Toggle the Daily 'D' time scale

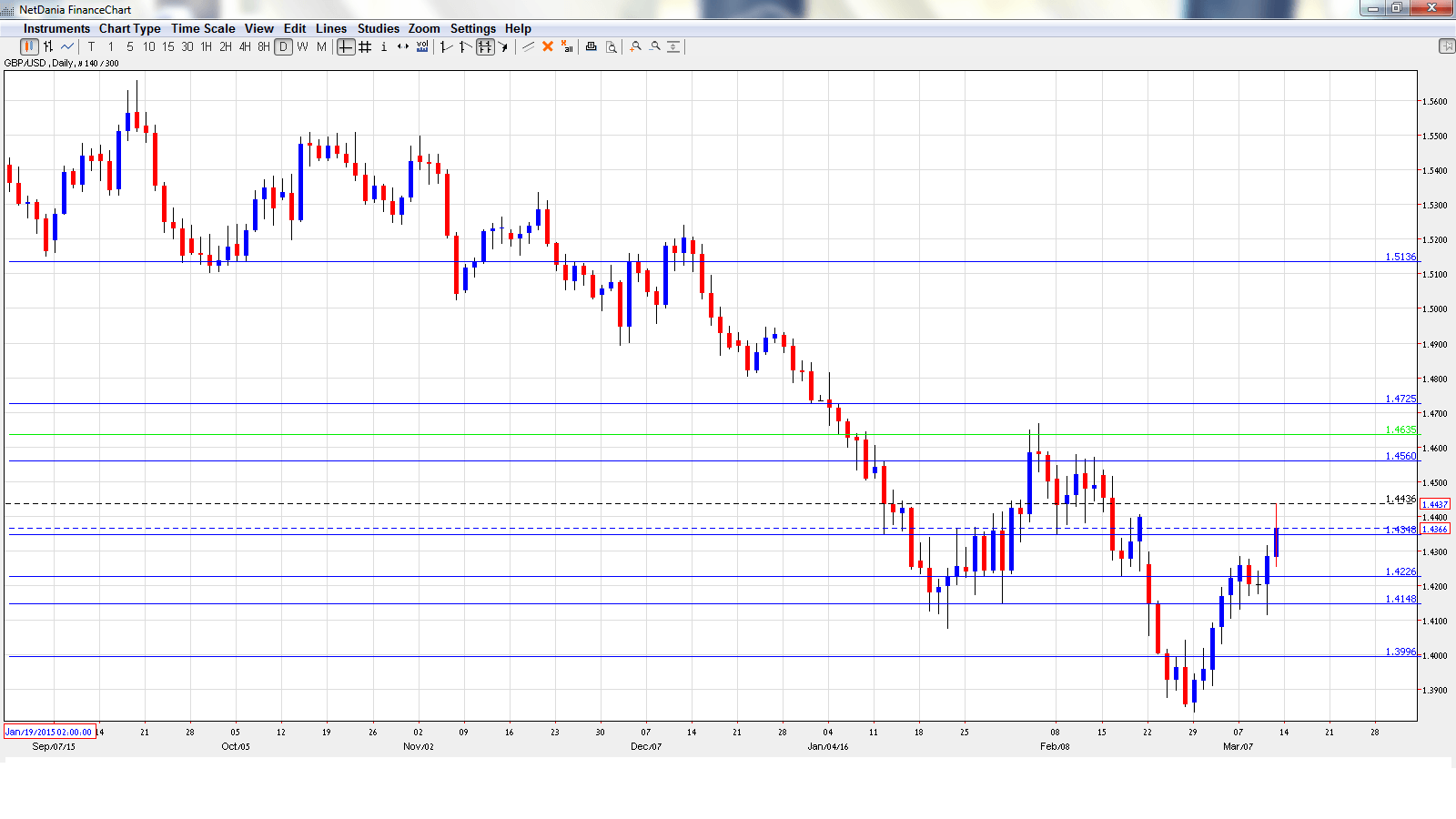pos(283,47)
